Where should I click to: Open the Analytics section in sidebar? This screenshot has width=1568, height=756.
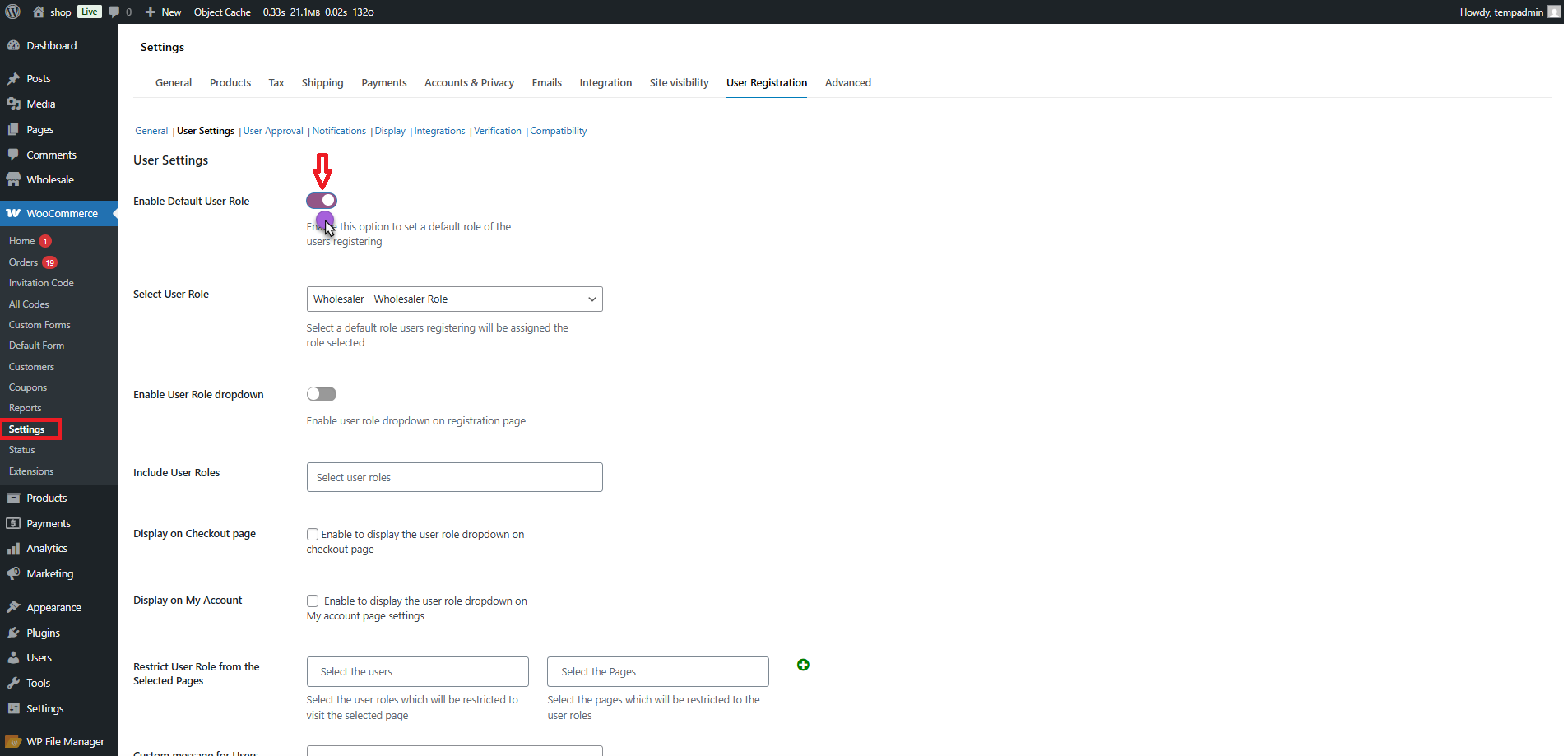pos(47,548)
